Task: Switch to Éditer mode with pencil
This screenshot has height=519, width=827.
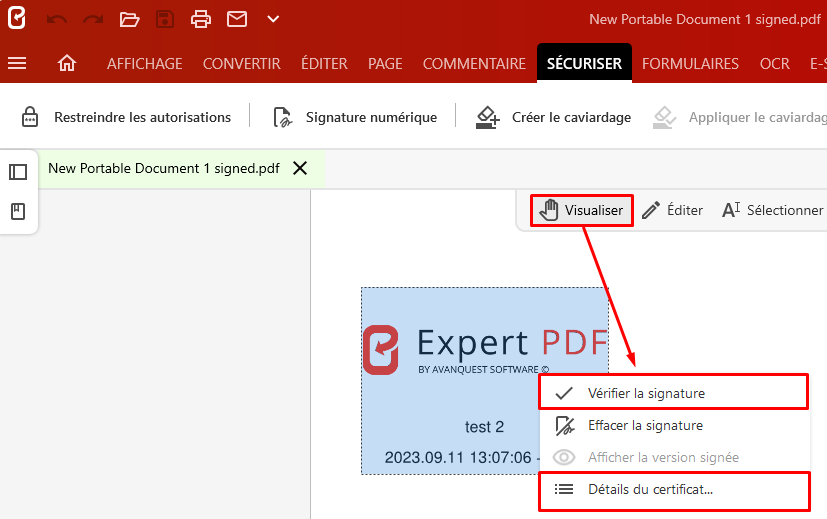Action: (672, 210)
